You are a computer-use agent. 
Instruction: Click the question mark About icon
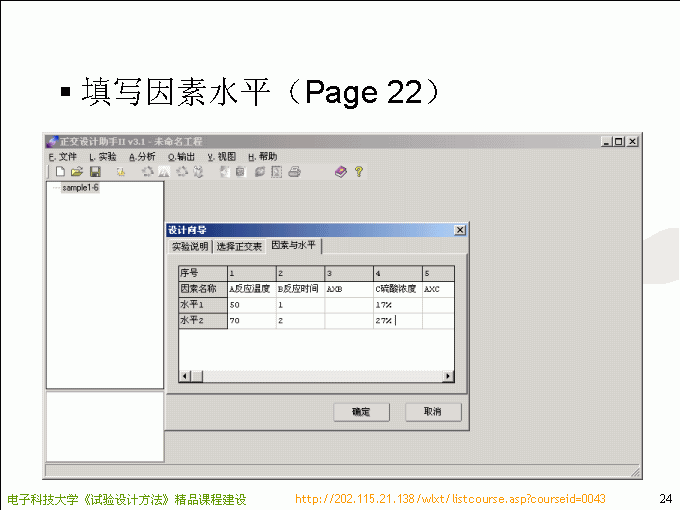click(359, 172)
